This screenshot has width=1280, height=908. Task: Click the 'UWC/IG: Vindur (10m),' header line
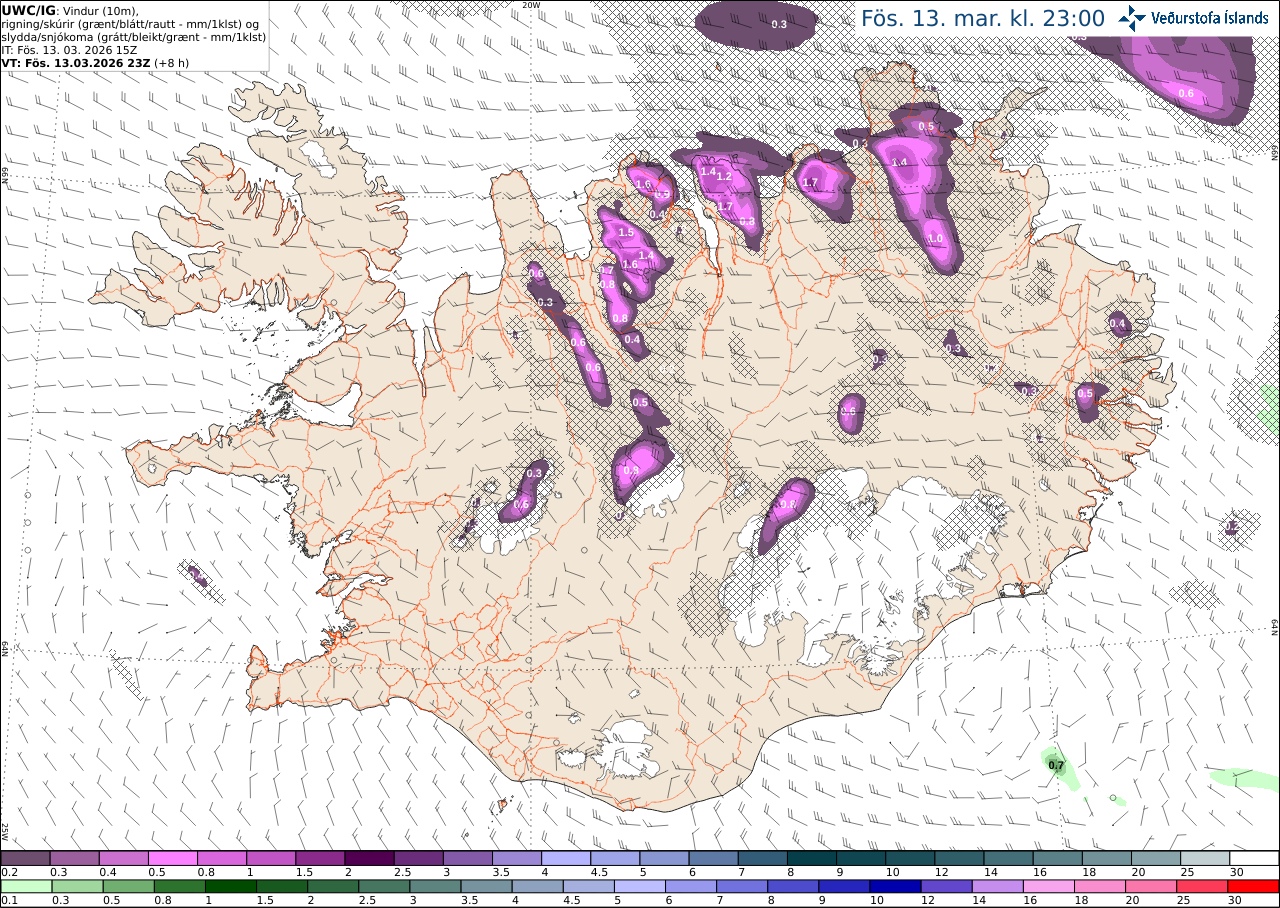[70, 10]
